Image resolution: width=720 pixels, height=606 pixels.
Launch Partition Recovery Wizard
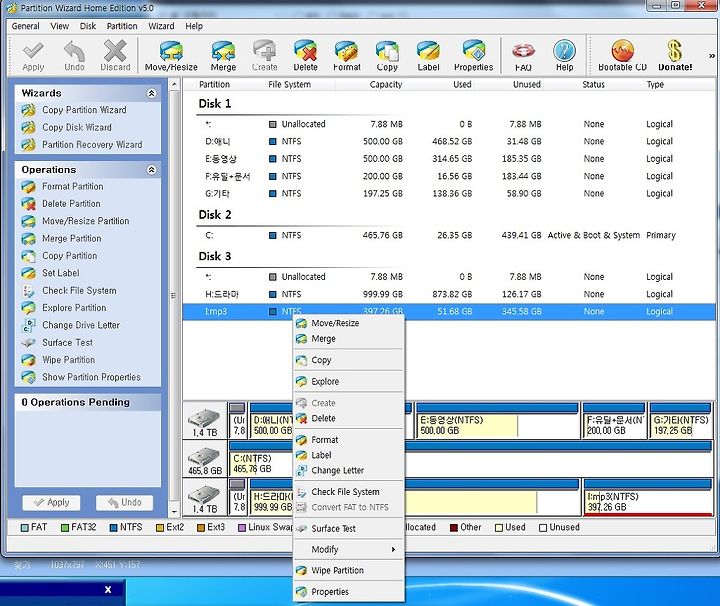pyautogui.click(x=92, y=145)
